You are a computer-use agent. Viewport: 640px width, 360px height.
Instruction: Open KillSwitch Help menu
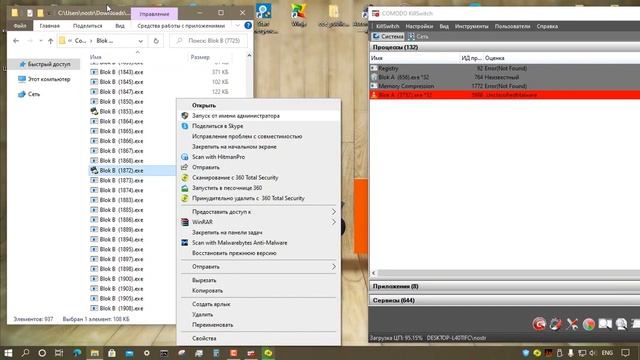547,26
